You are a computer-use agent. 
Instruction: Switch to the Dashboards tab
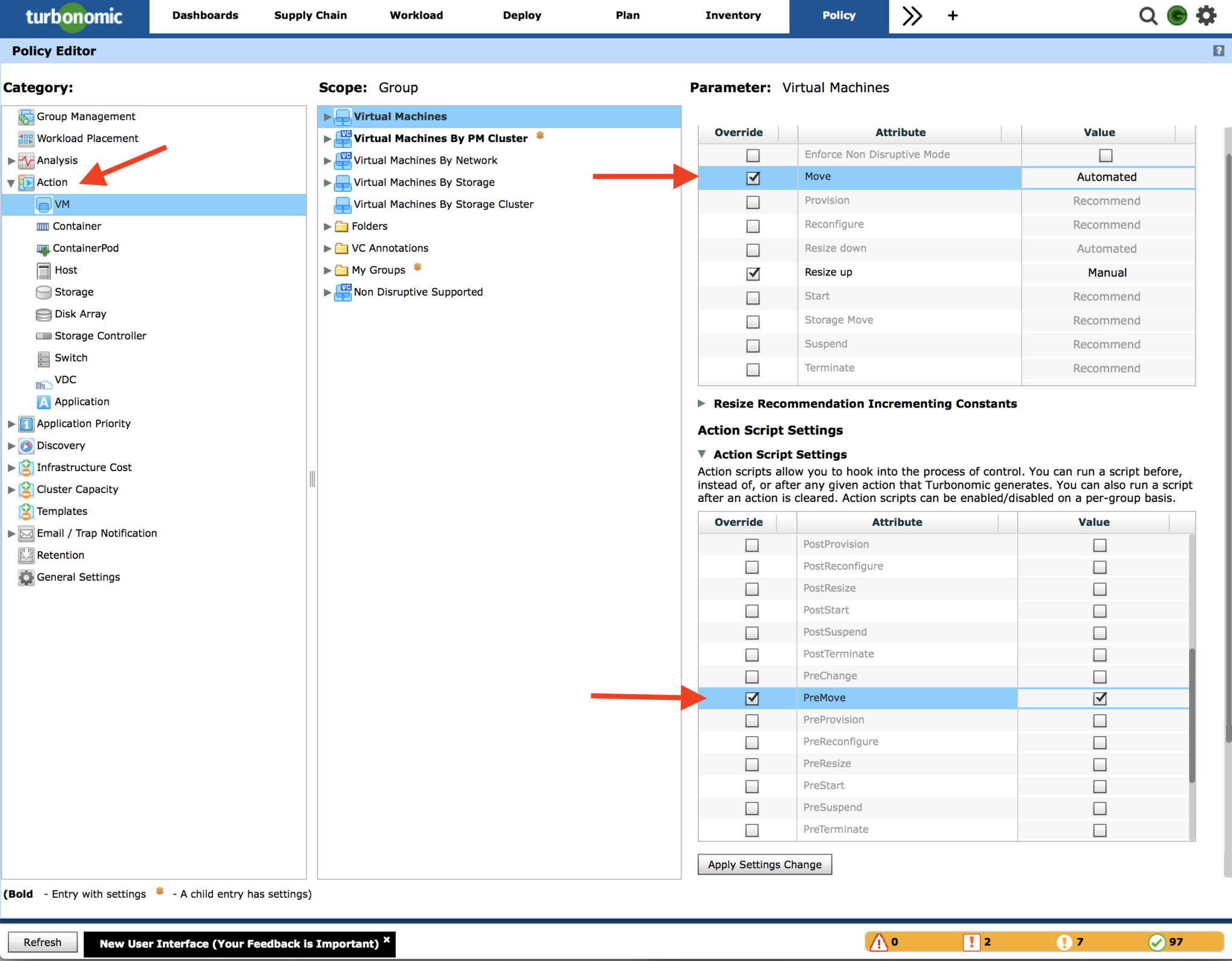click(x=205, y=16)
